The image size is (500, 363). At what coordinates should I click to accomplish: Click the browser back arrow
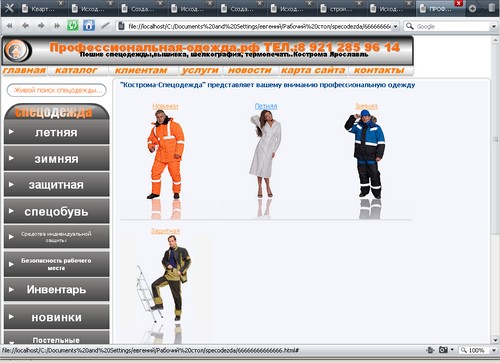tap(25, 26)
